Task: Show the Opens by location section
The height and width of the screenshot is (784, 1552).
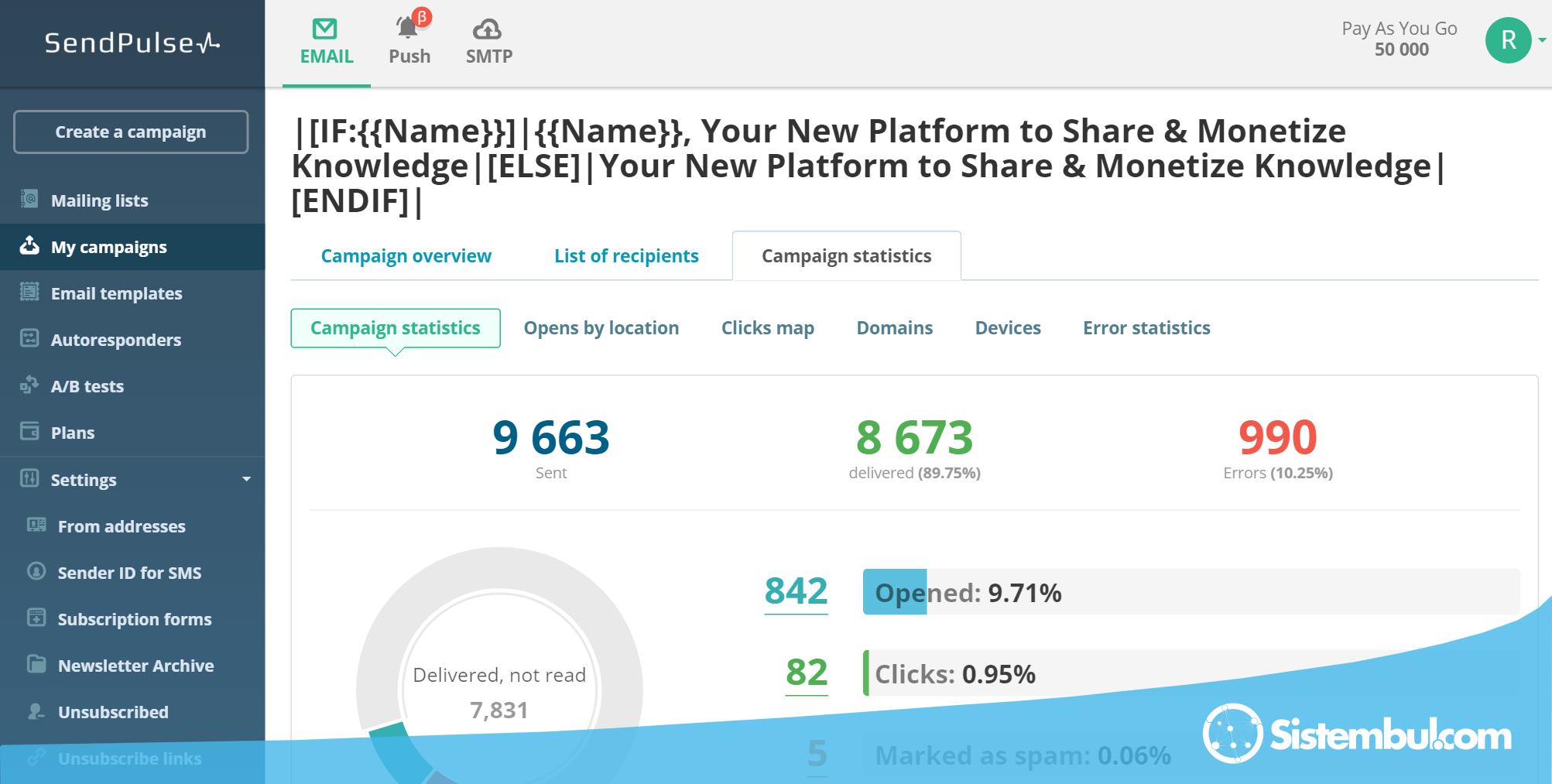Action: [x=601, y=328]
